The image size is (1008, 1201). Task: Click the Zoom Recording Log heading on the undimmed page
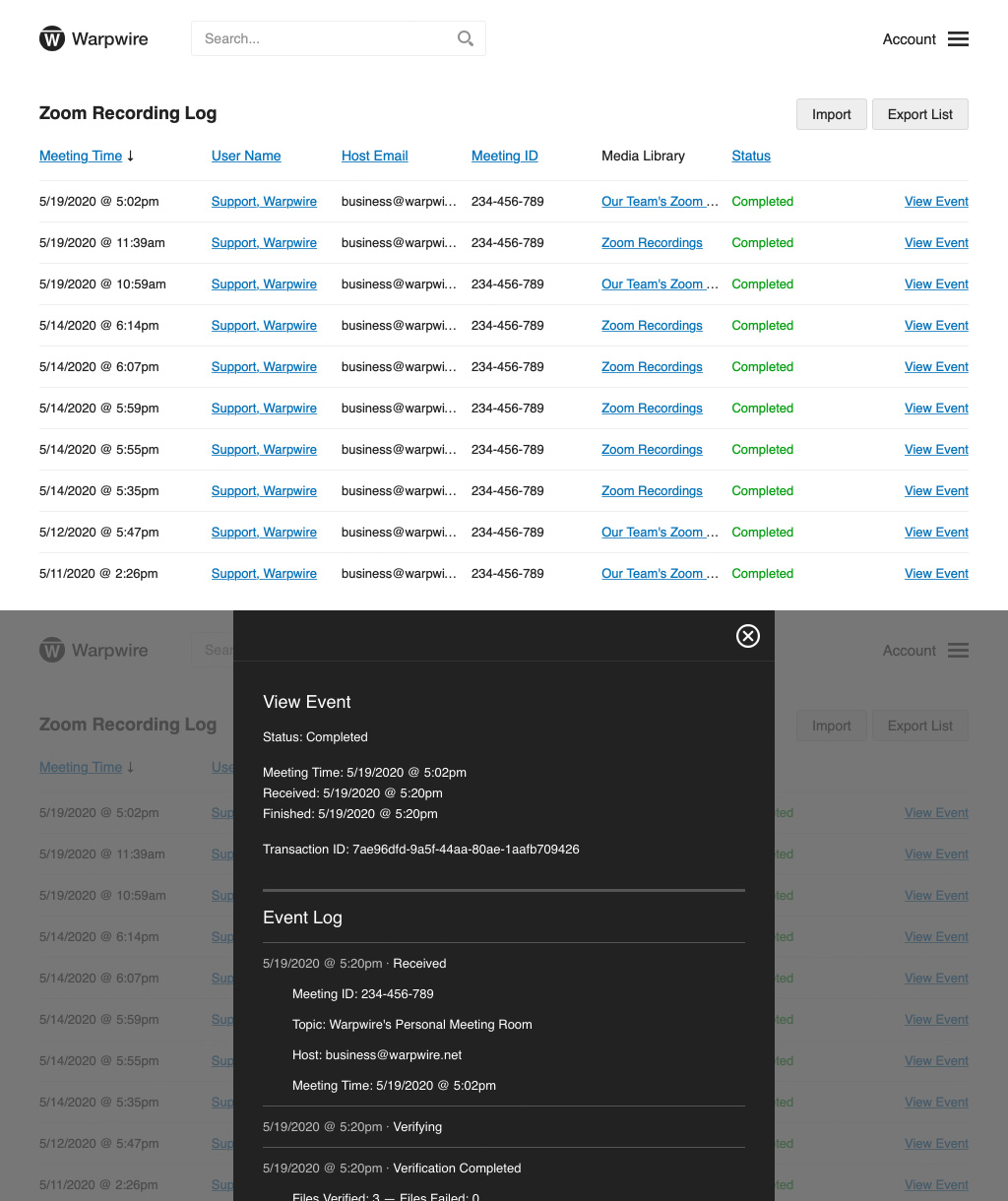coord(128,113)
